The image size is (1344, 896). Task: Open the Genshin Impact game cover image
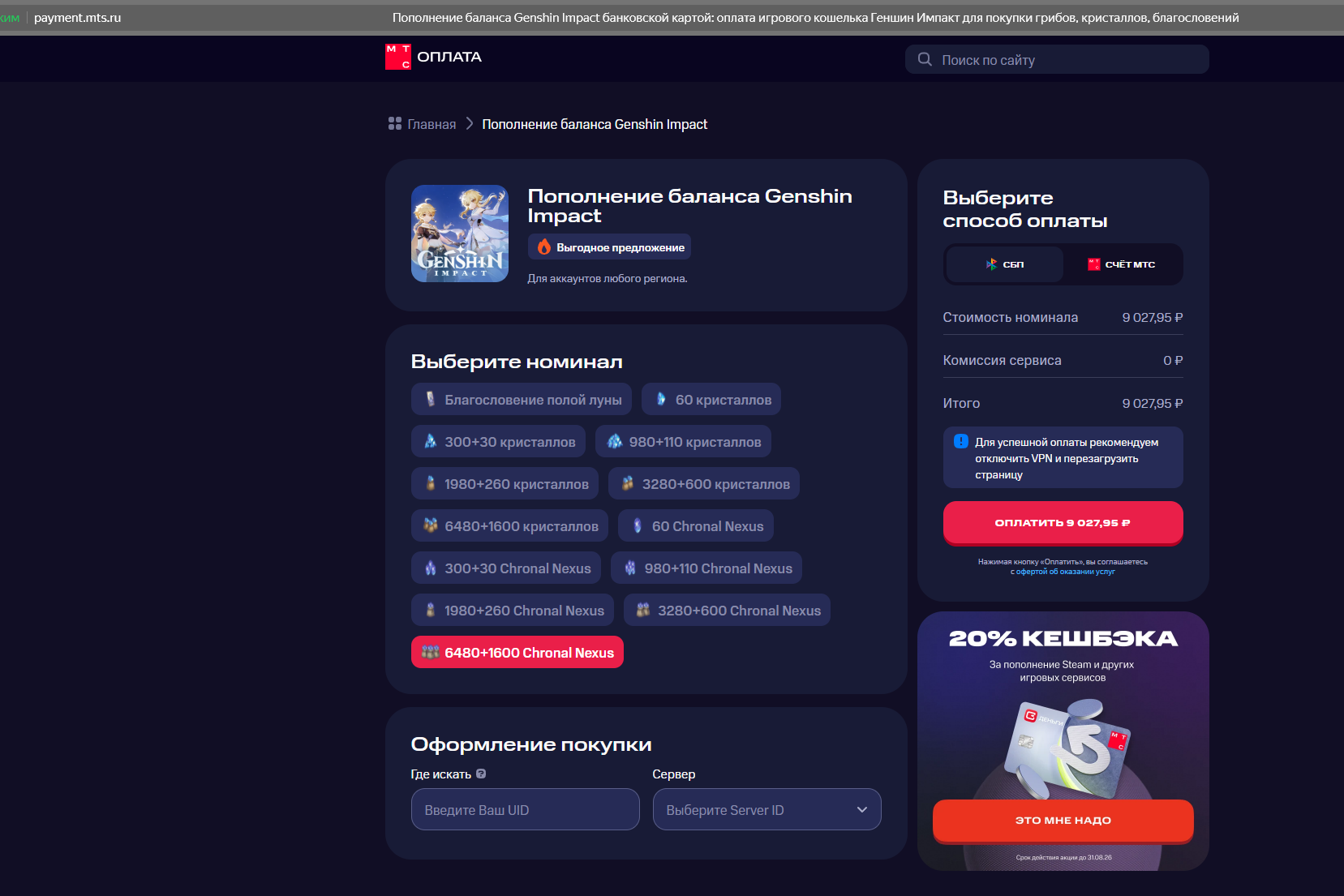(460, 234)
